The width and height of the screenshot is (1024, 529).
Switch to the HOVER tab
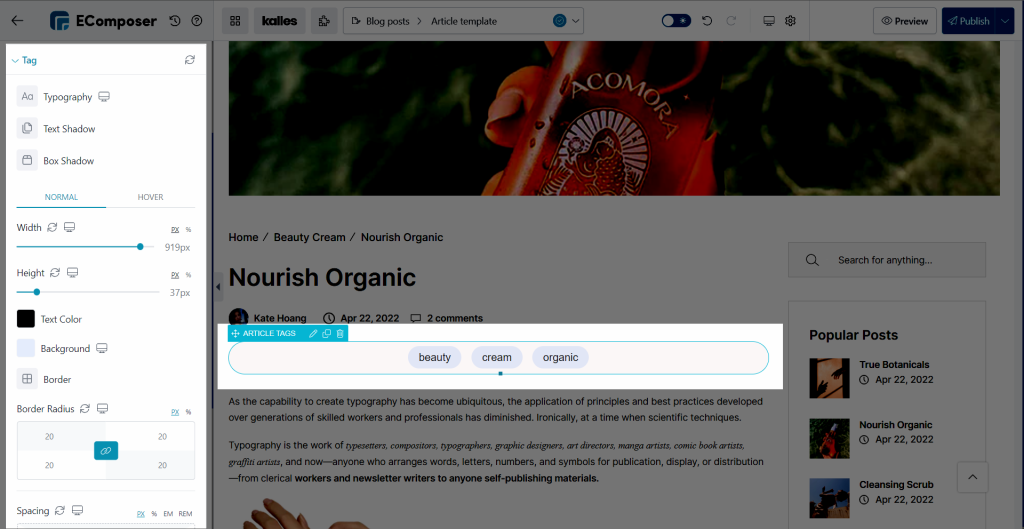click(x=150, y=197)
